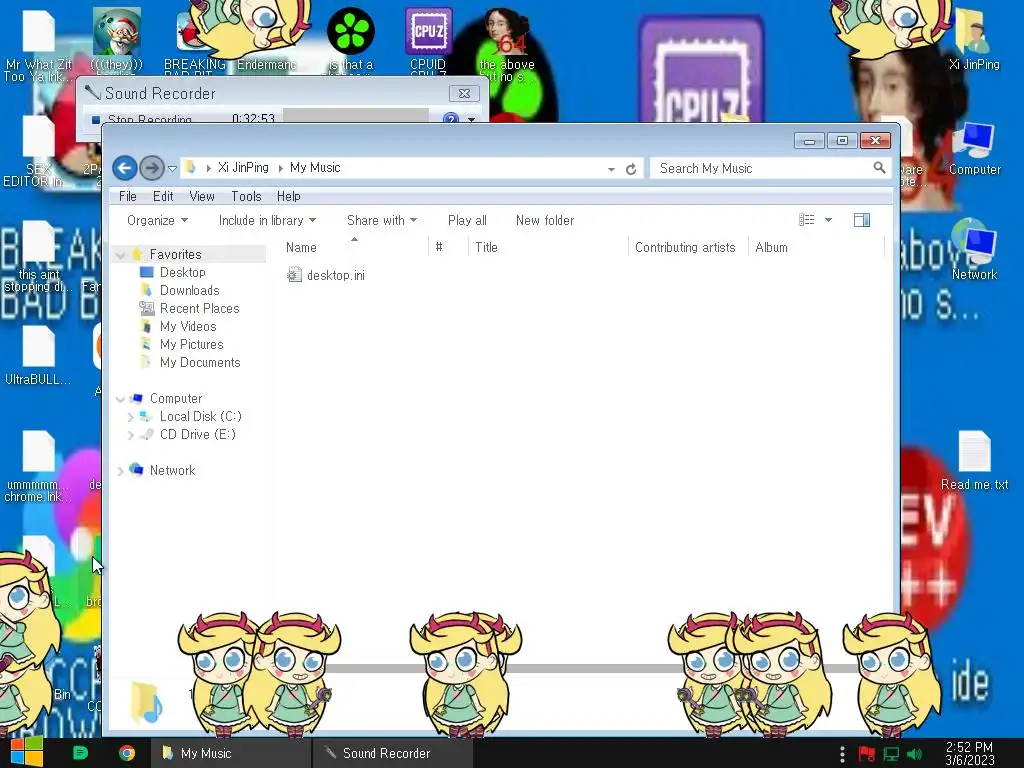Show hidden tray icons with dots
The width and height of the screenshot is (1024, 768).
click(x=842, y=754)
